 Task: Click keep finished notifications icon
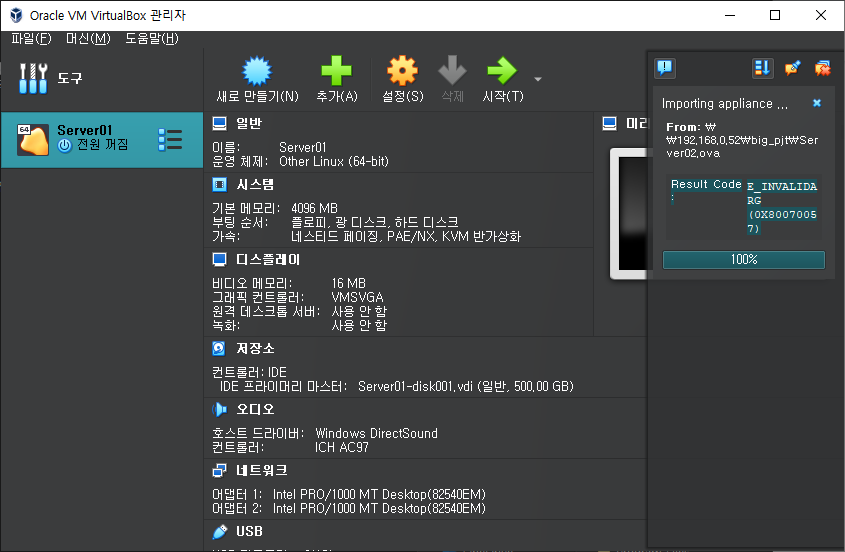click(792, 68)
